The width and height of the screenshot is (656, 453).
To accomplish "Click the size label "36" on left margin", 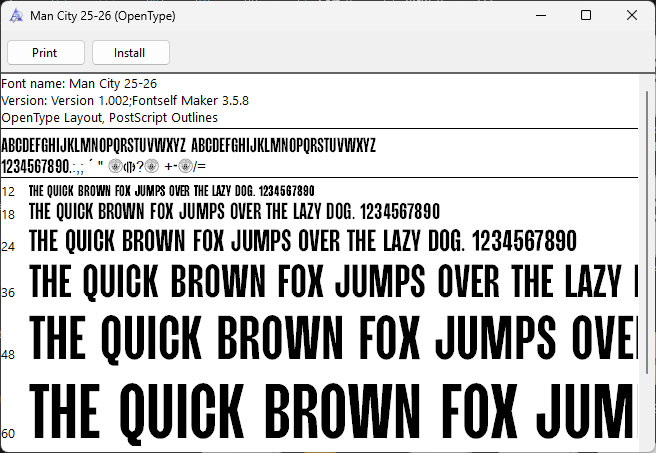I will point(8,293).
